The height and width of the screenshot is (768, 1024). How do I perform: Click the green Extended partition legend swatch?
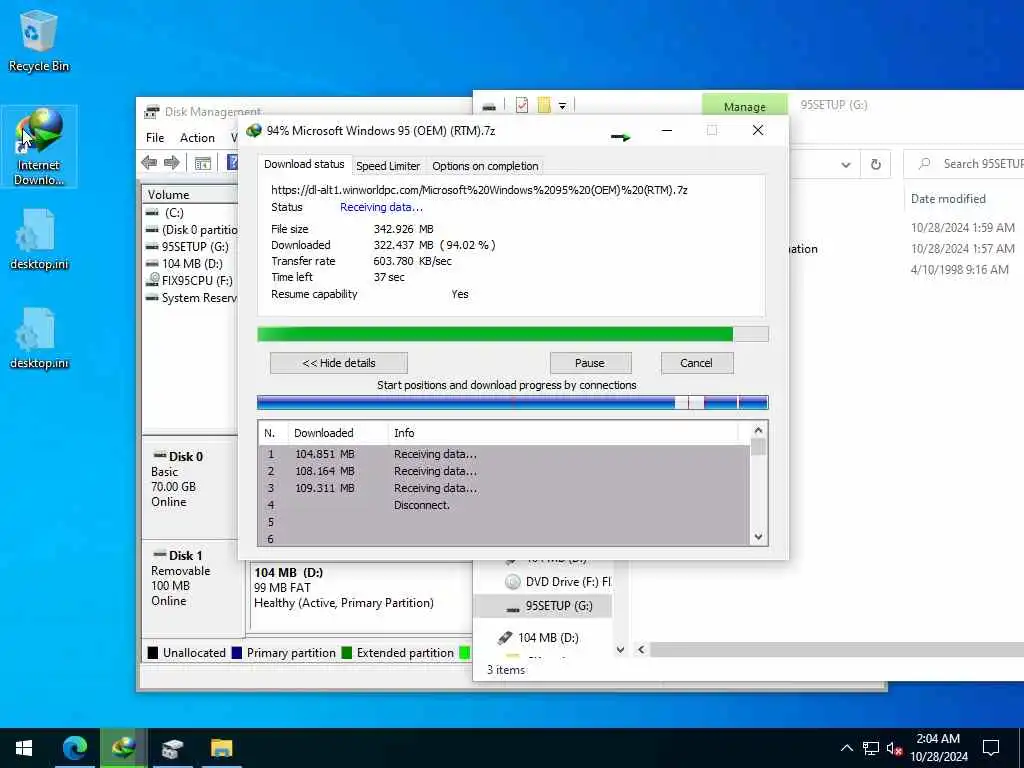[347, 652]
